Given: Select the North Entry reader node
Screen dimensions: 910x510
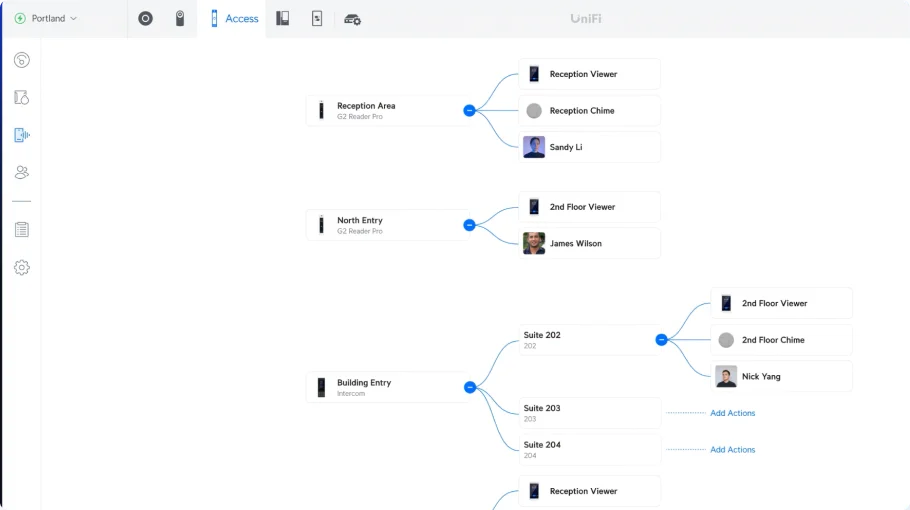Looking at the screenshot, I should click(388, 225).
